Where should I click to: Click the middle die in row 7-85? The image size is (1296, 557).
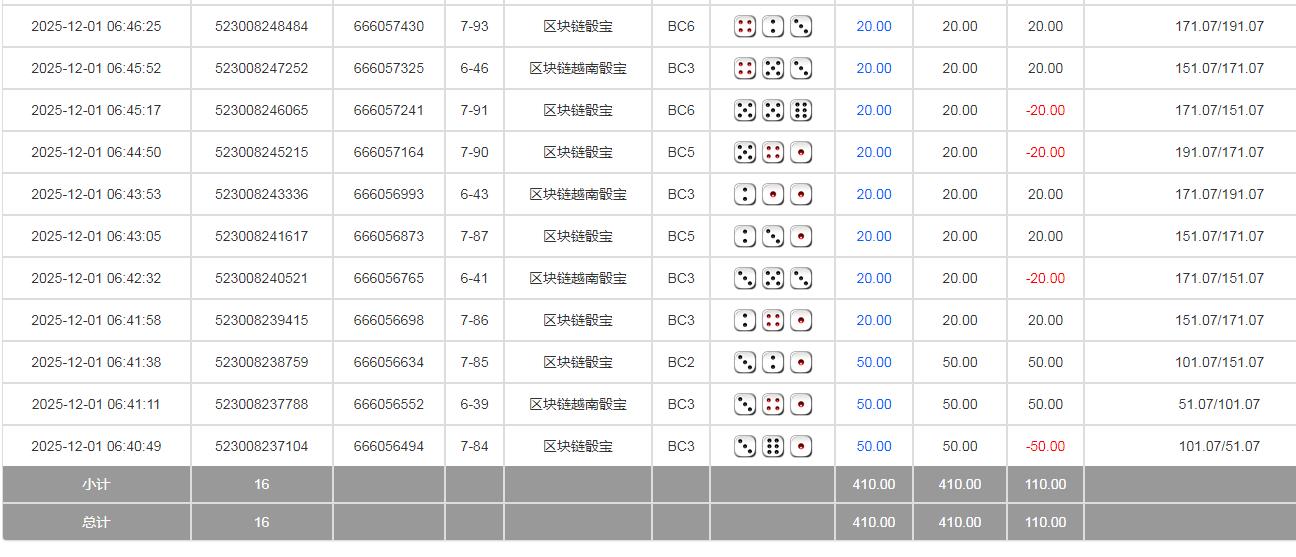(x=773, y=363)
